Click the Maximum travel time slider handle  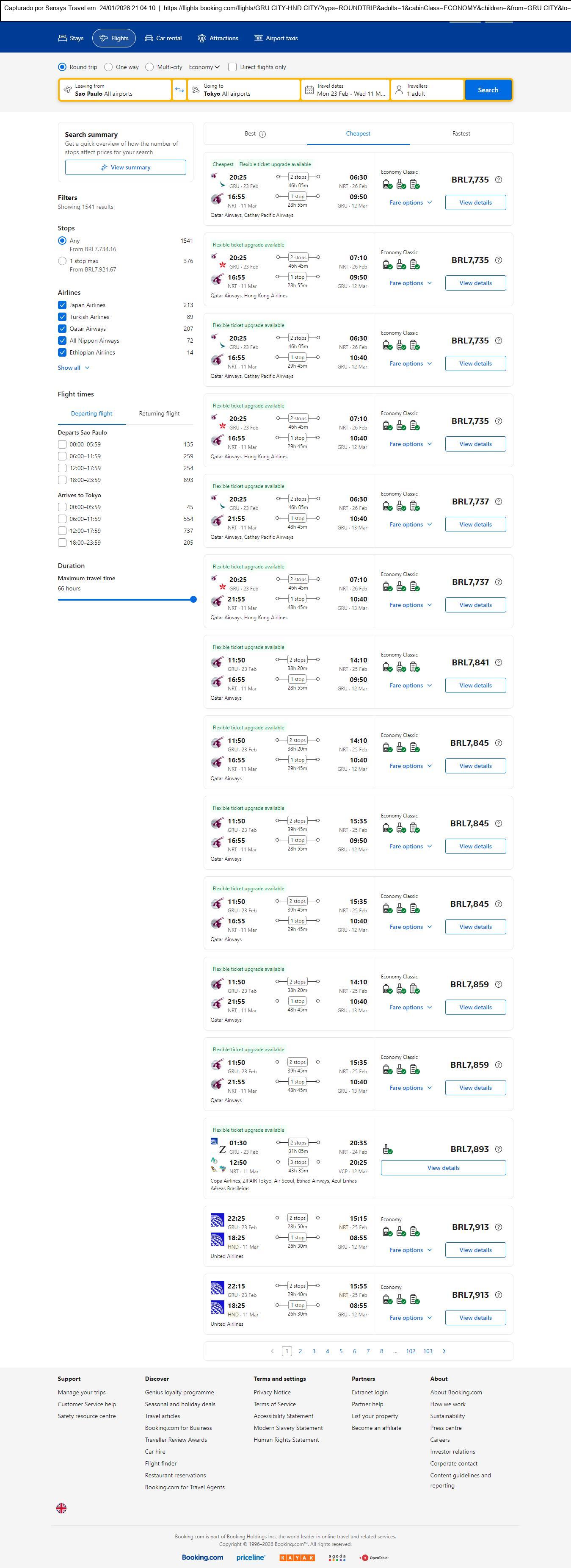point(193,600)
